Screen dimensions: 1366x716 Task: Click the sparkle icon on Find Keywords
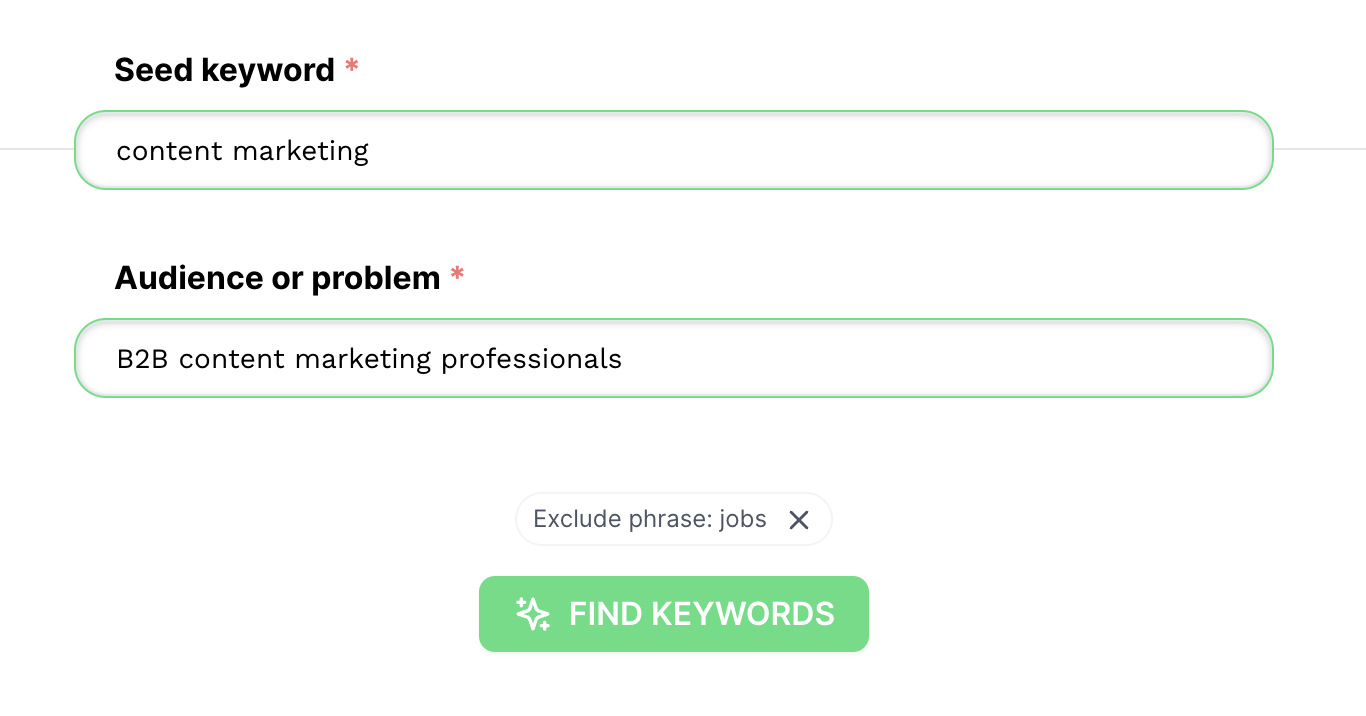point(533,614)
